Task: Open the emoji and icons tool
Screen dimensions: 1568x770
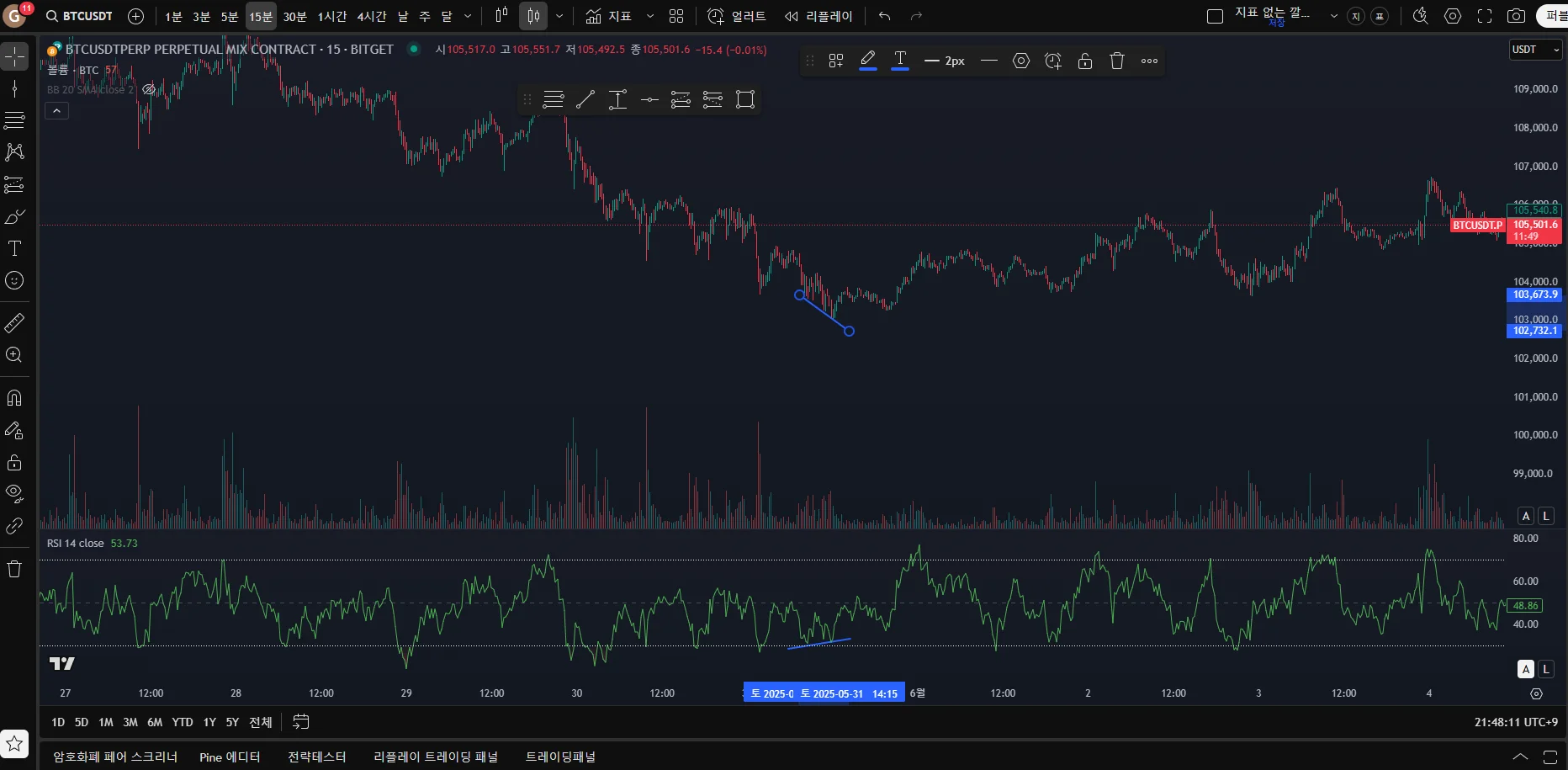Action: point(14,280)
